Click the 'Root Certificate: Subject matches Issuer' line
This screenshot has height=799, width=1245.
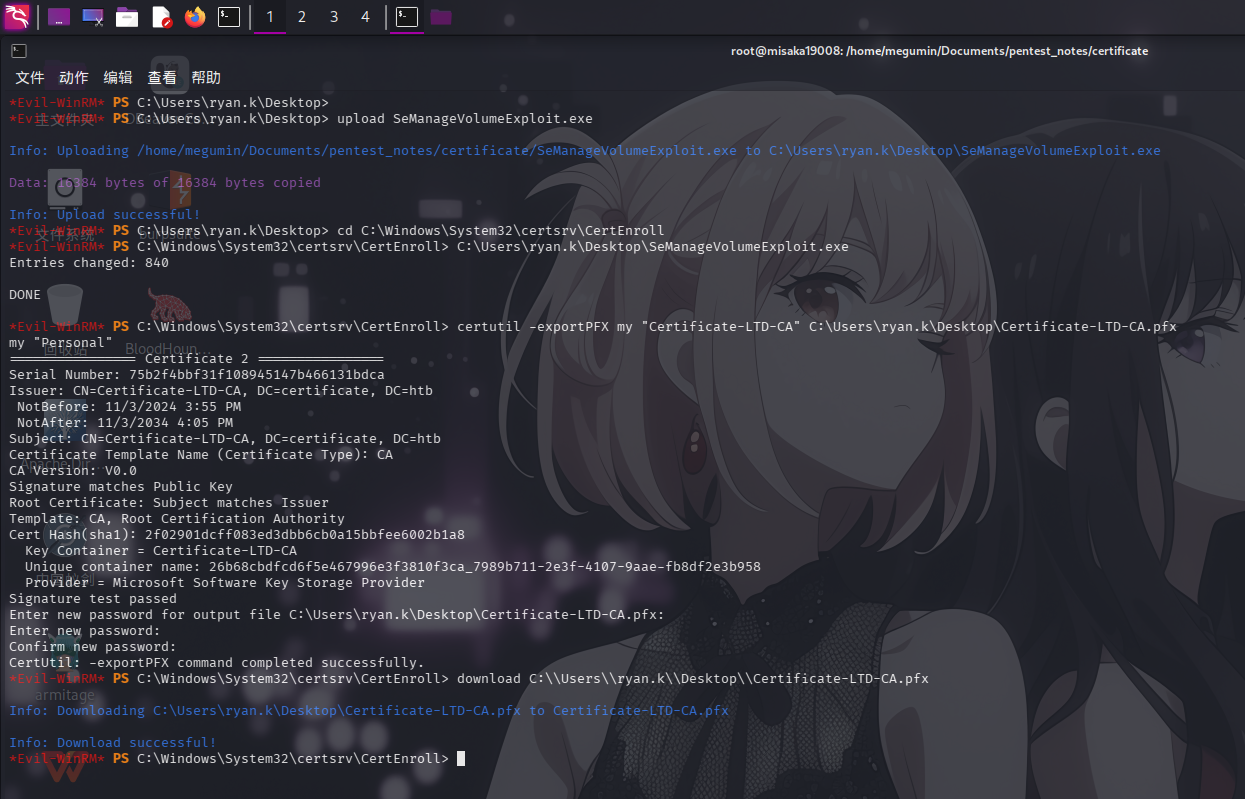[169, 503]
